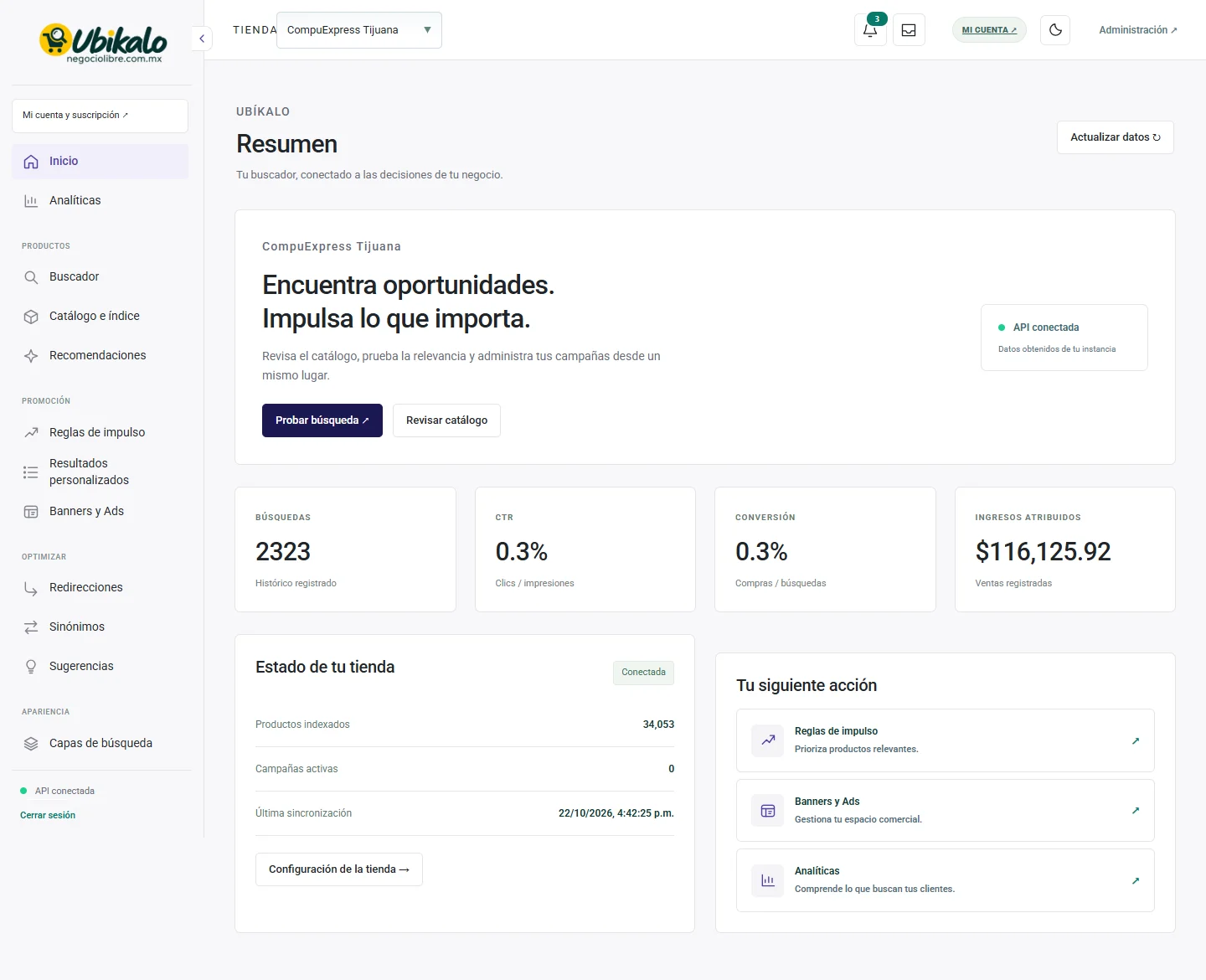The image size is (1206, 980).
Task: Click the Banners y Ads card icon
Action: 768,811
